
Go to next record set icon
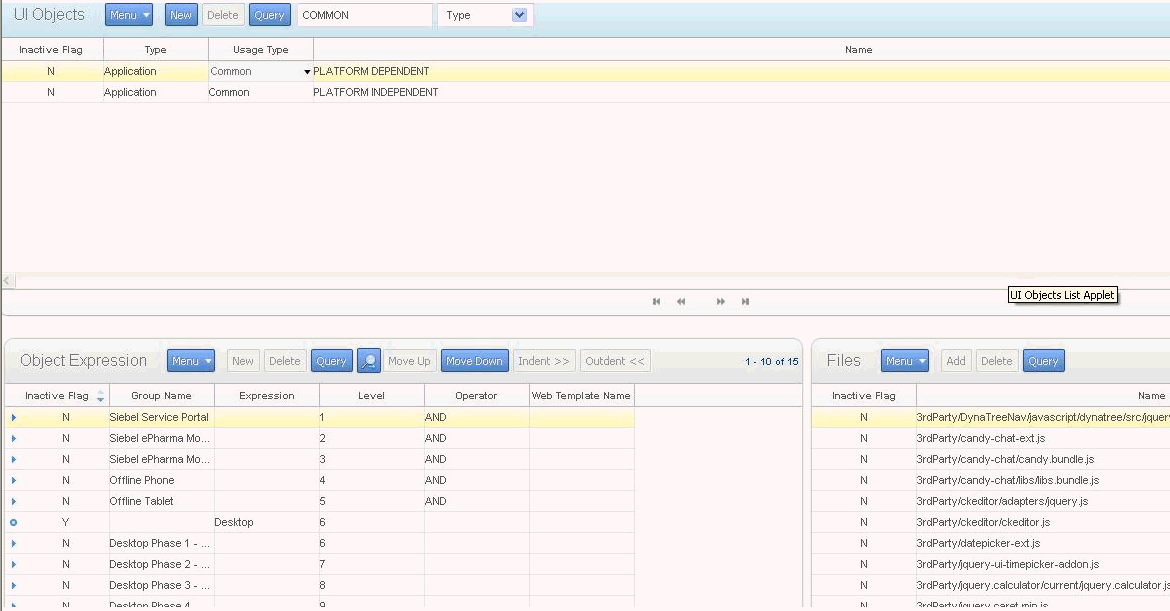[721, 301]
